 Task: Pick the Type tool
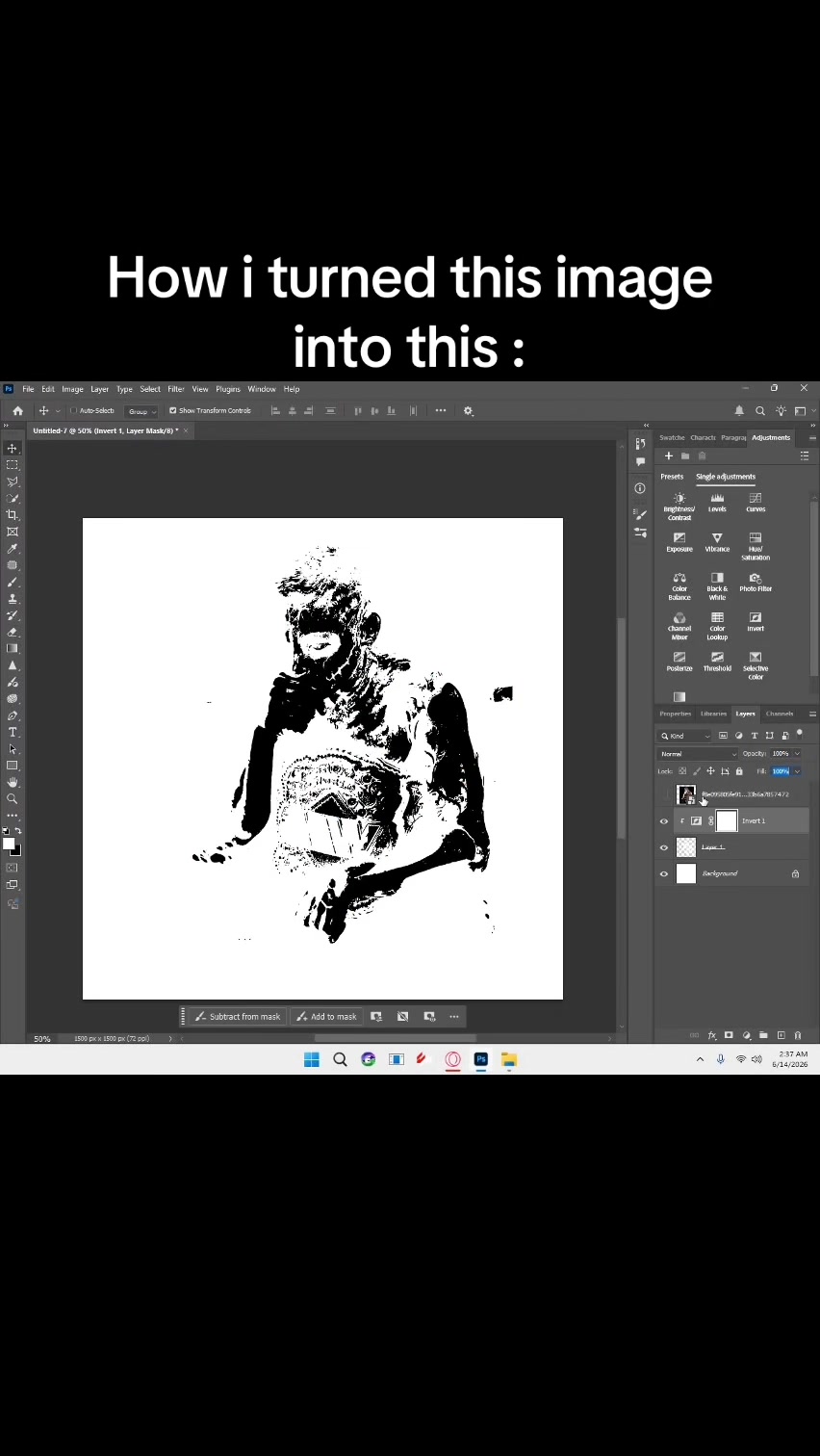13,733
